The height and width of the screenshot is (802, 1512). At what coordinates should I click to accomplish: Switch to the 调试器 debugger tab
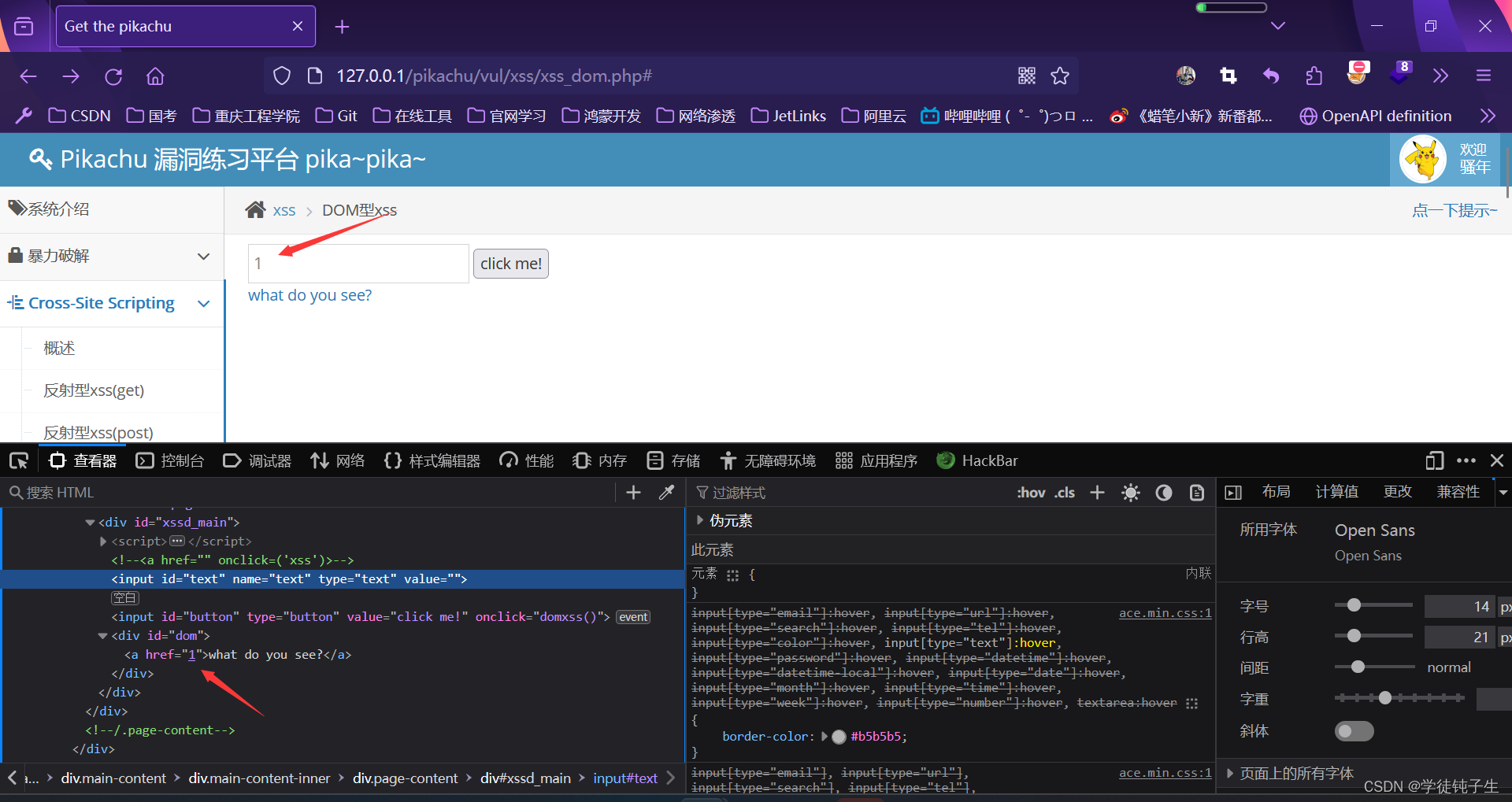[x=258, y=460]
